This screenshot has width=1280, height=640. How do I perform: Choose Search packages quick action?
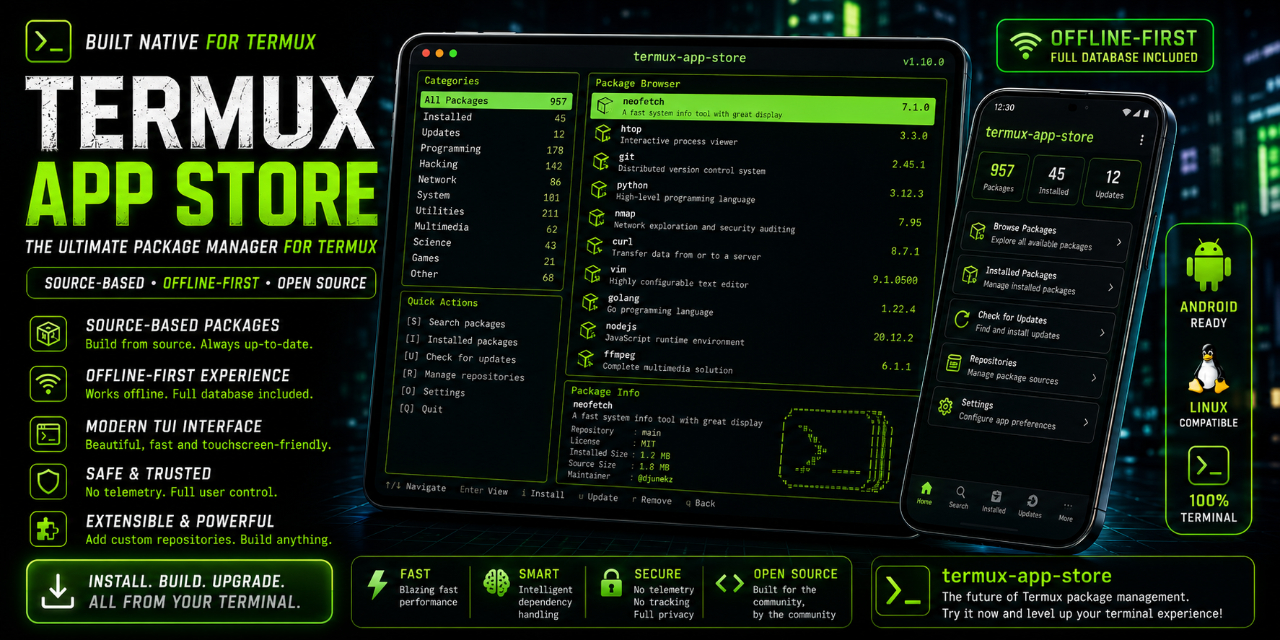pyautogui.click(x=455, y=323)
